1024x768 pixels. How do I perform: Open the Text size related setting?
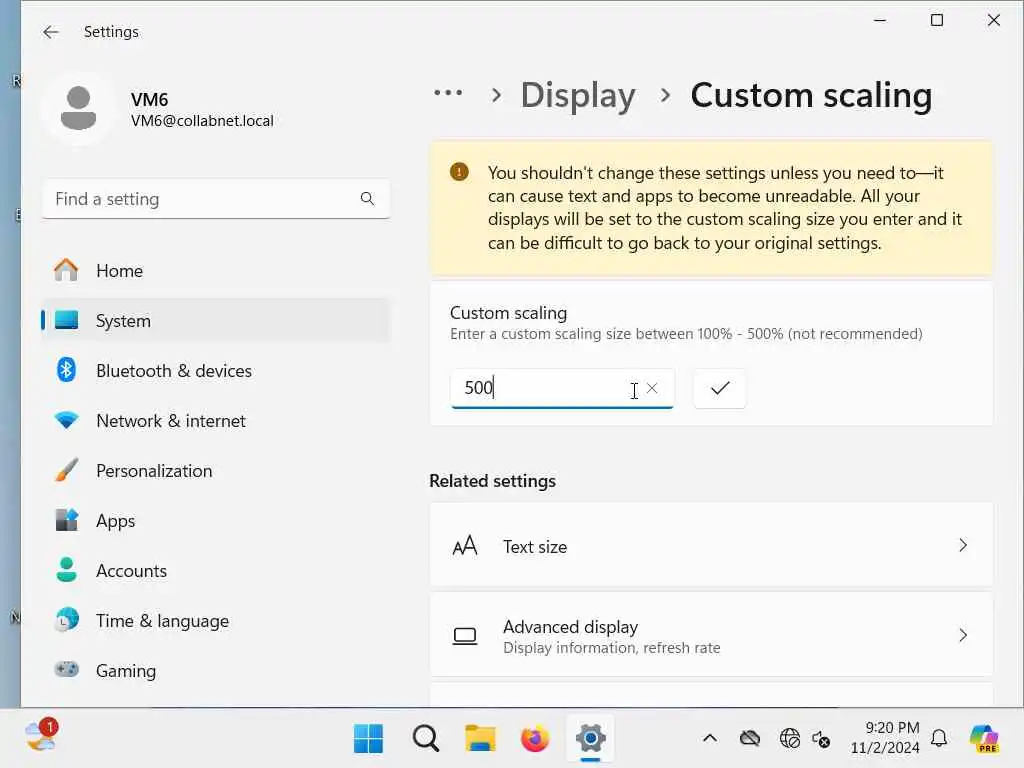tap(711, 546)
